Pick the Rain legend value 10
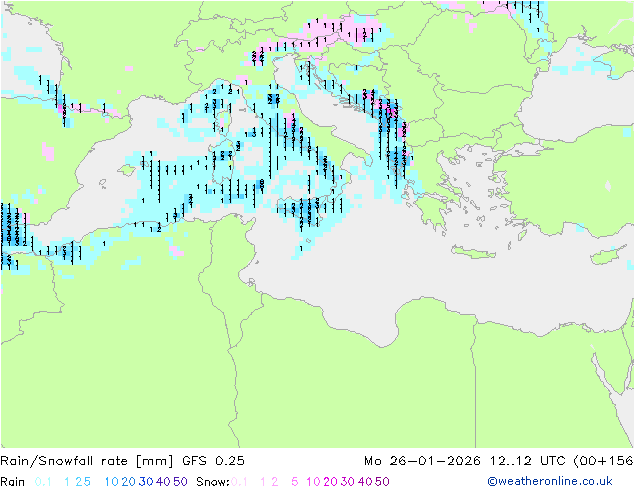This screenshot has height=490, width=634. (111, 482)
